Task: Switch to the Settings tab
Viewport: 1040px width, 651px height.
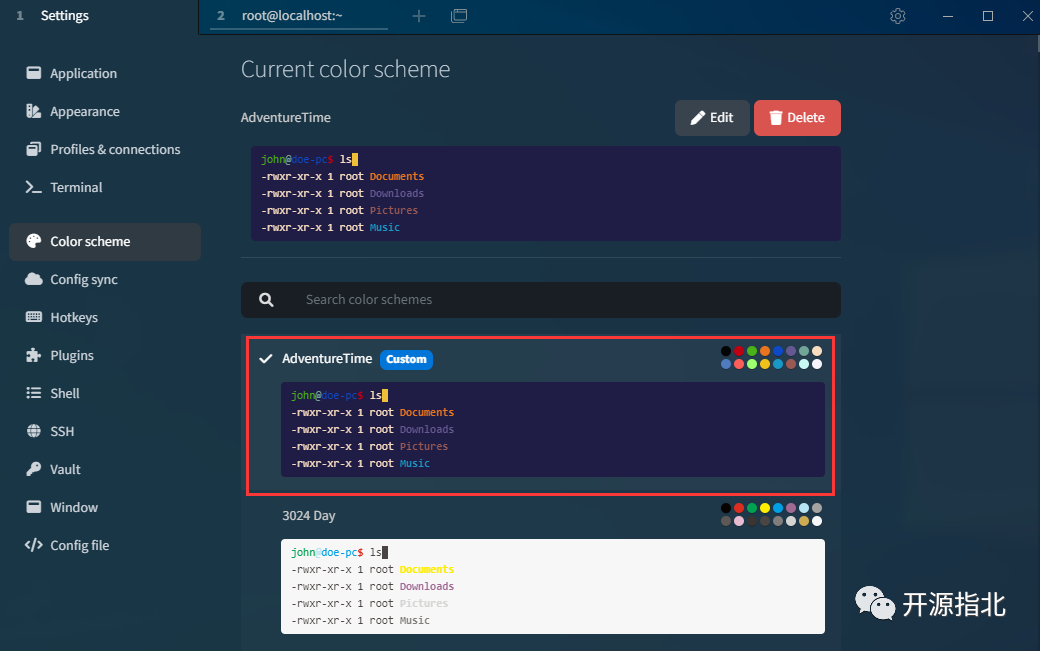Action: [x=64, y=16]
